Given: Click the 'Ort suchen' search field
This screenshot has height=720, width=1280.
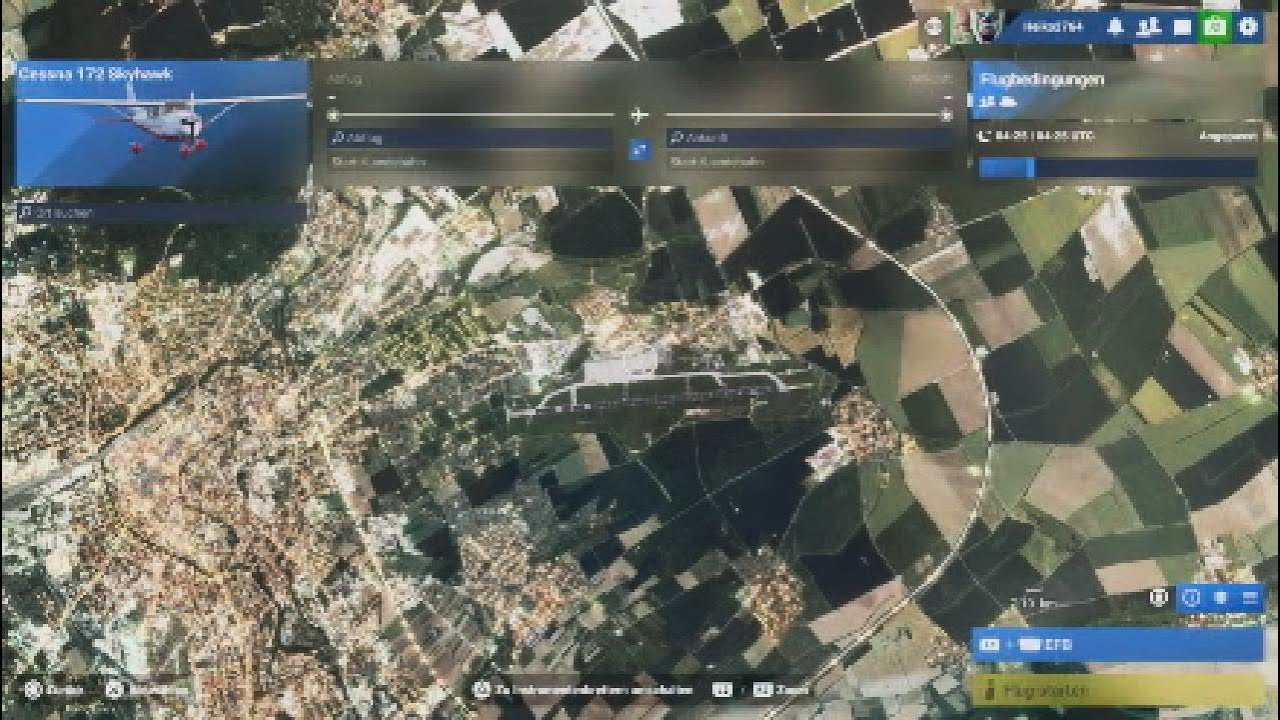Looking at the screenshot, I should point(161,212).
